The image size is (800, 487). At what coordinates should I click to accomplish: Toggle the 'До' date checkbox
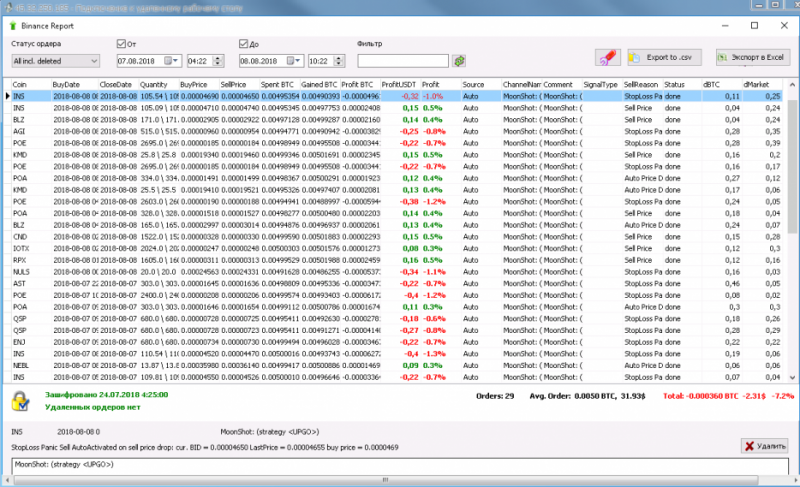pyautogui.click(x=244, y=44)
